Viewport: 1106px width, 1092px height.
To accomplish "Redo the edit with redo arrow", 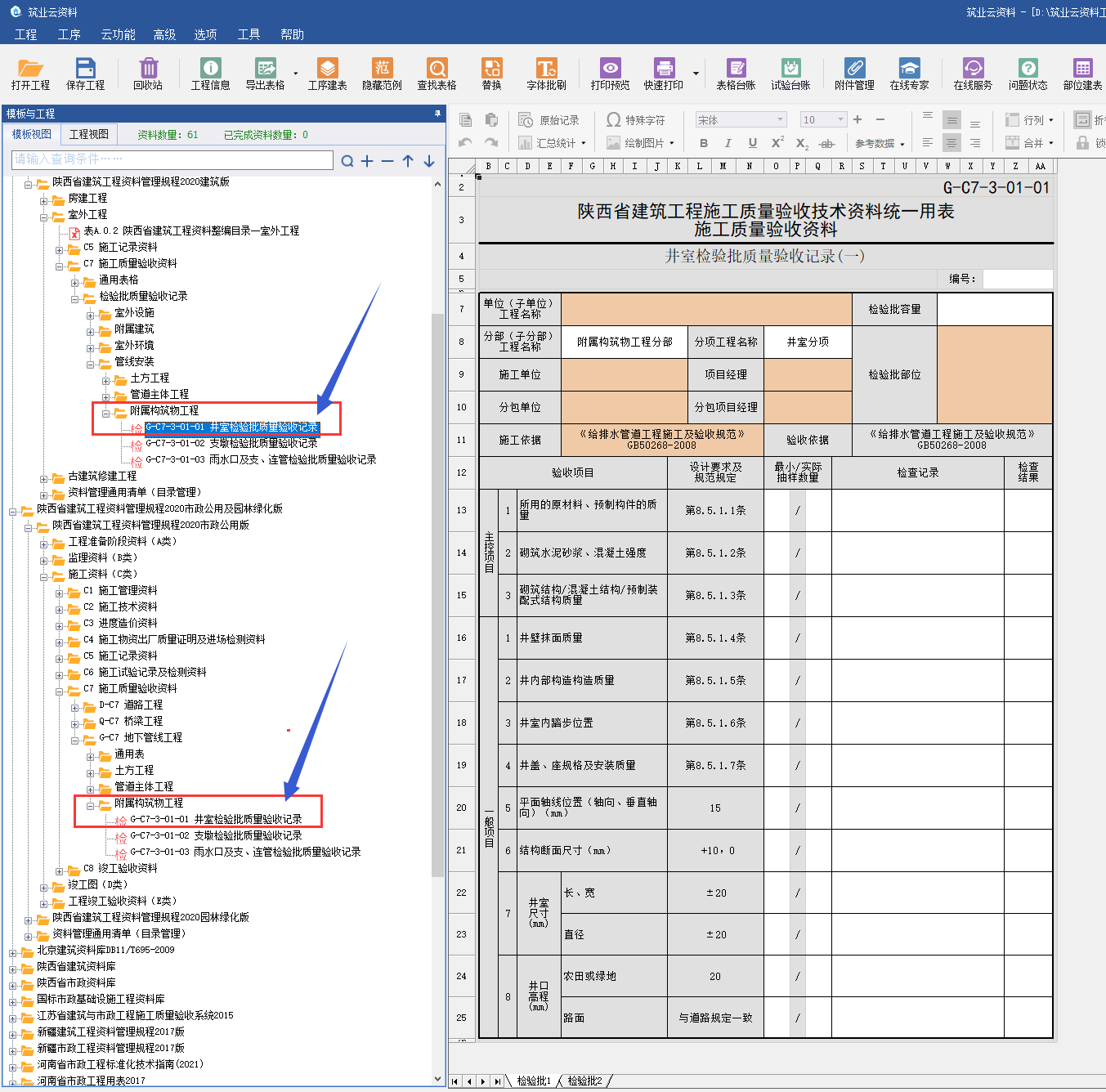I will pyautogui.click(x=491, y=143).
